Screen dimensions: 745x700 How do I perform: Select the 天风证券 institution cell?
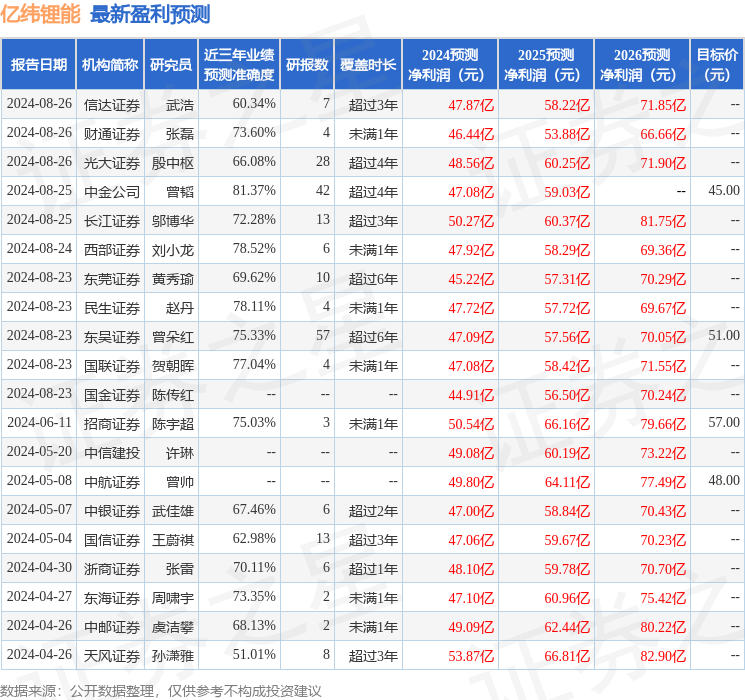click(112, 656)
